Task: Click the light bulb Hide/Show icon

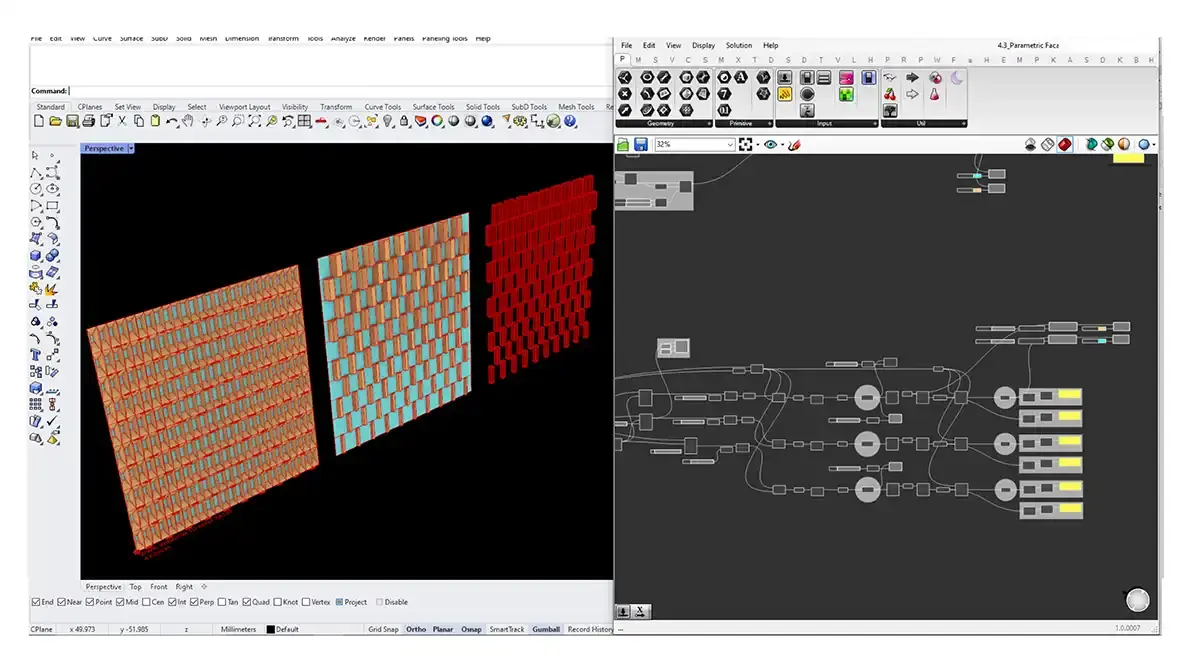Action: 388,121
